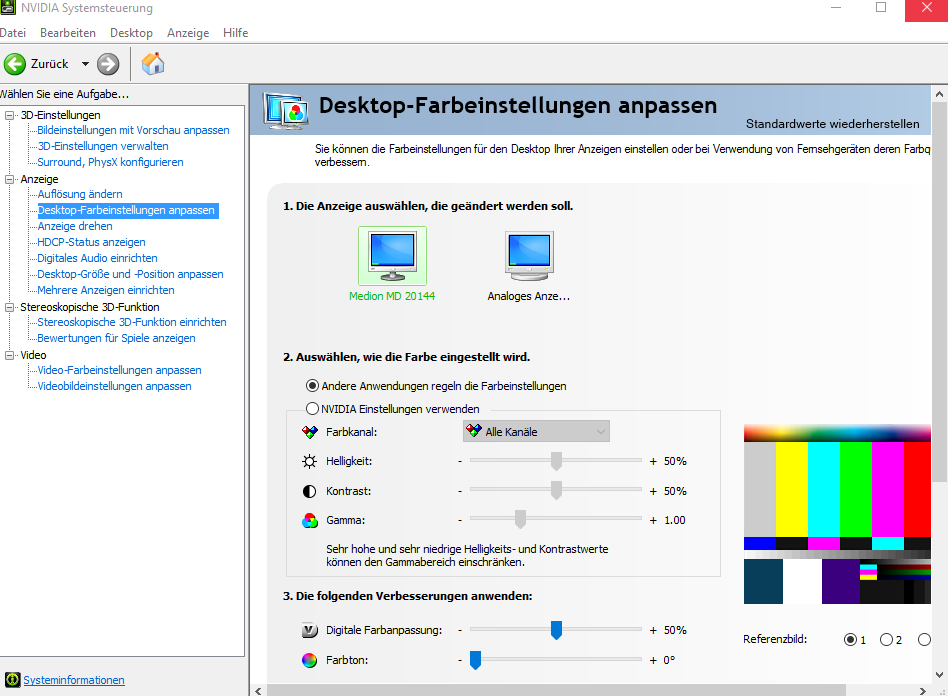The width and height of the screenshot is (948, 696).
Task: Click the Helligkeit sun icon
Action: tap(310, 461)
